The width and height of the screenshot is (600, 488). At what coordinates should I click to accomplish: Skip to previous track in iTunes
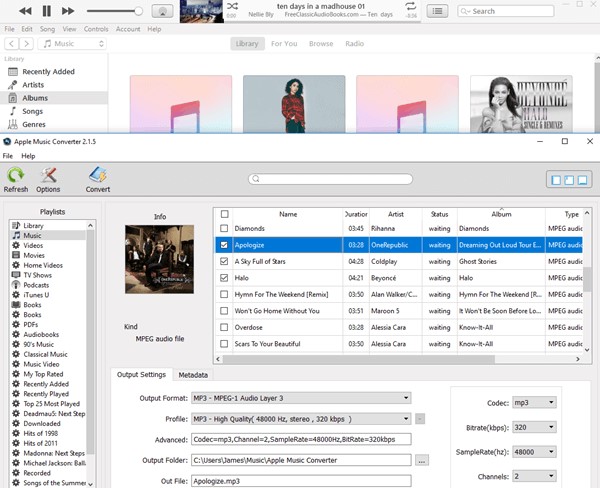(25, 11)
